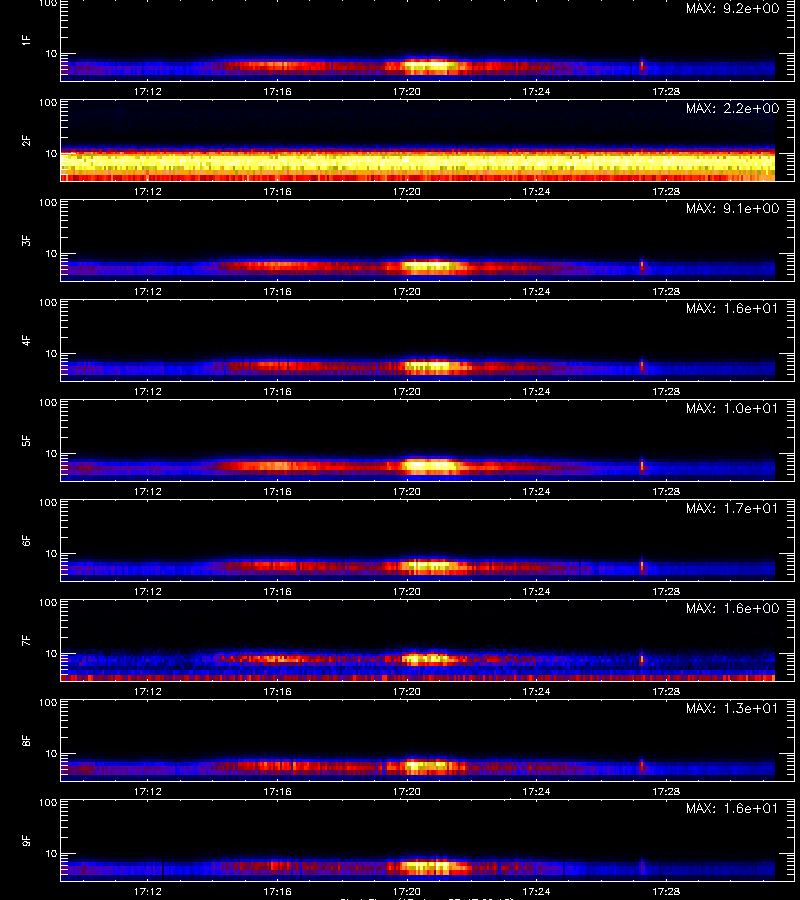This screenshot has width=800, height=900.
Task: Click the 17:28 tick label under panel 9F
Action: coord(666,891)
